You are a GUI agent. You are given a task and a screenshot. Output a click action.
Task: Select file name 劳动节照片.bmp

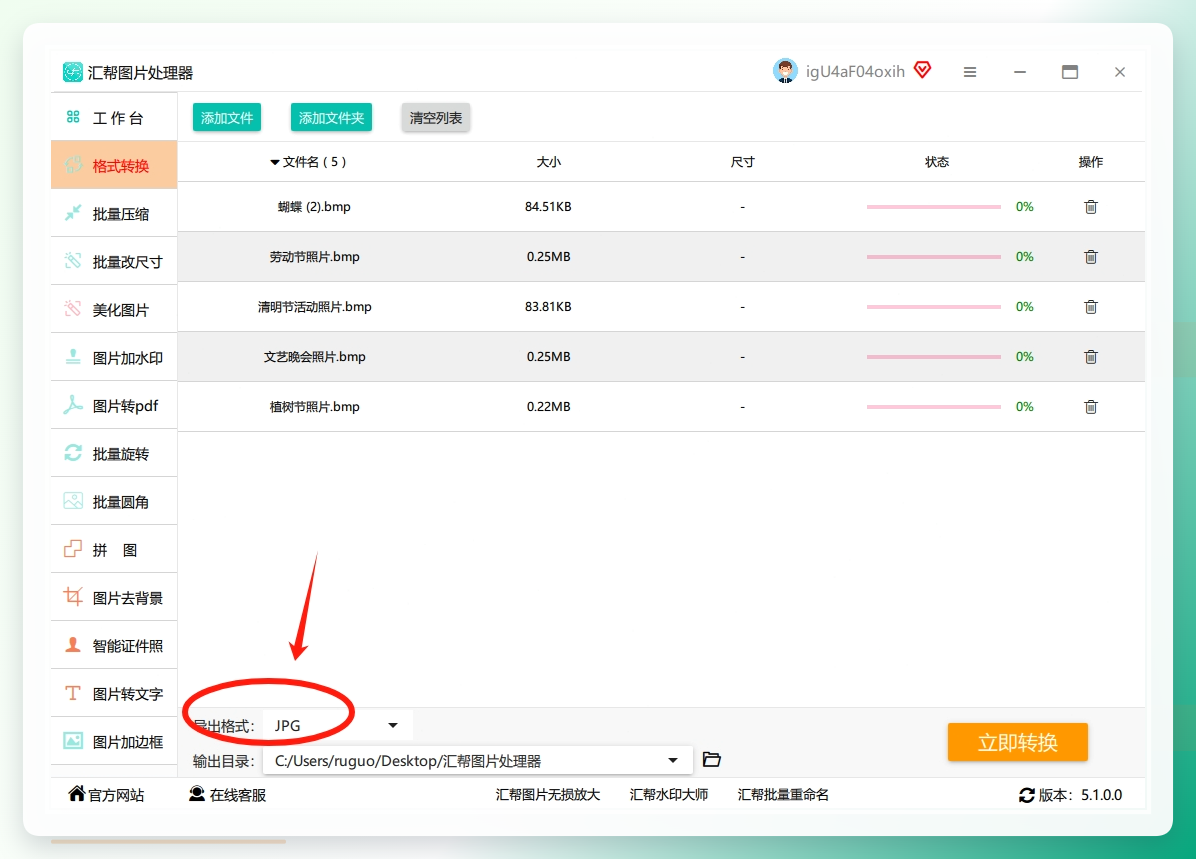click(x=314, y=257)
